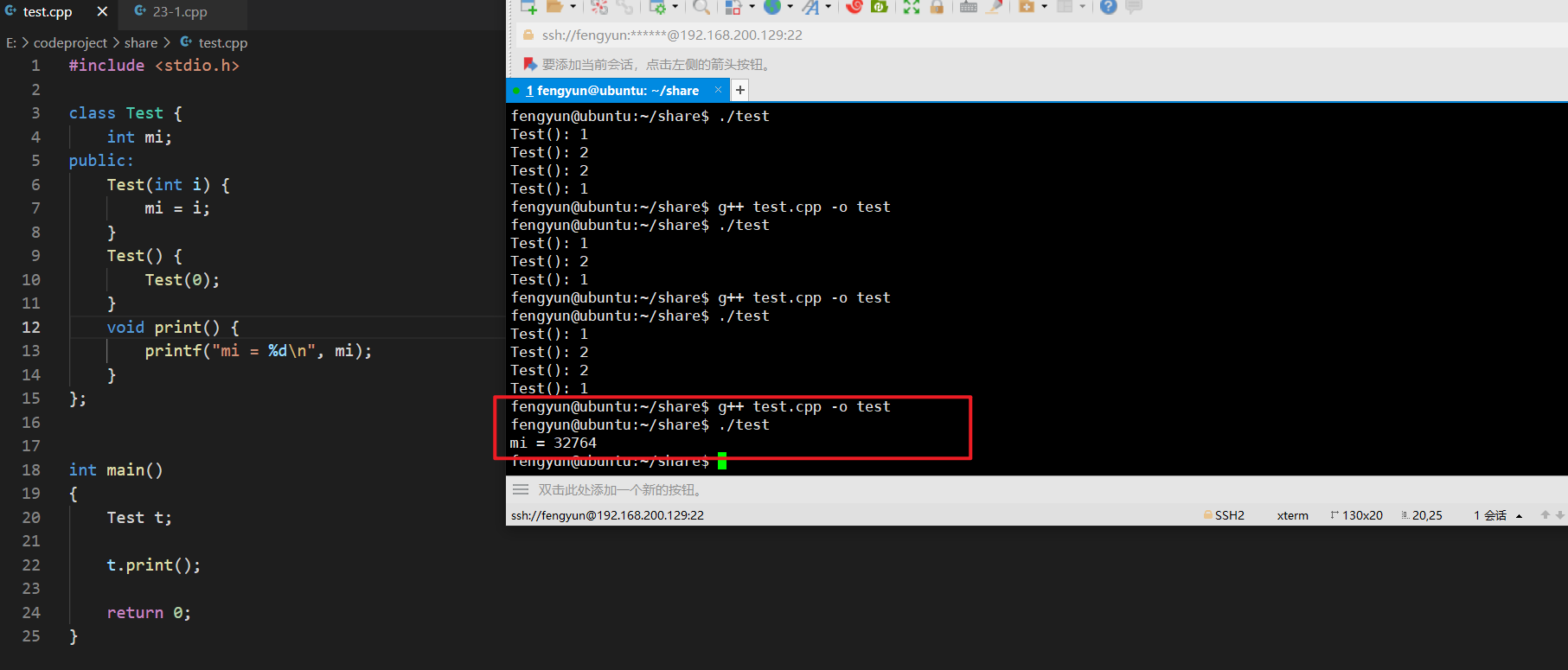Click the 'class Test {' code line

(125, 113)
